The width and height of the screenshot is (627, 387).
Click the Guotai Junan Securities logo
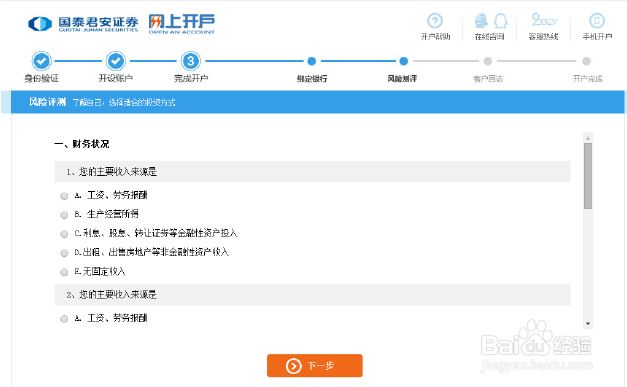(x=83, y=24)
